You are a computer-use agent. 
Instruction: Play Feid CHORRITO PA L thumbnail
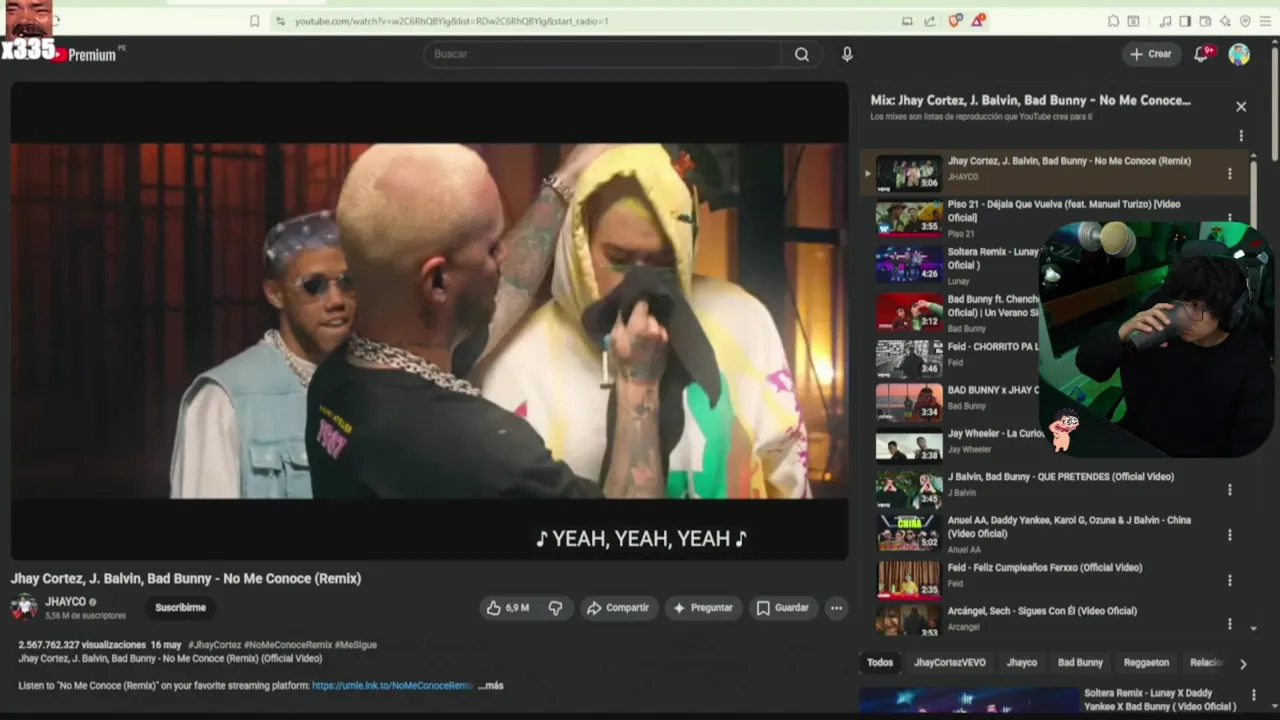click(x=909, y=358)
